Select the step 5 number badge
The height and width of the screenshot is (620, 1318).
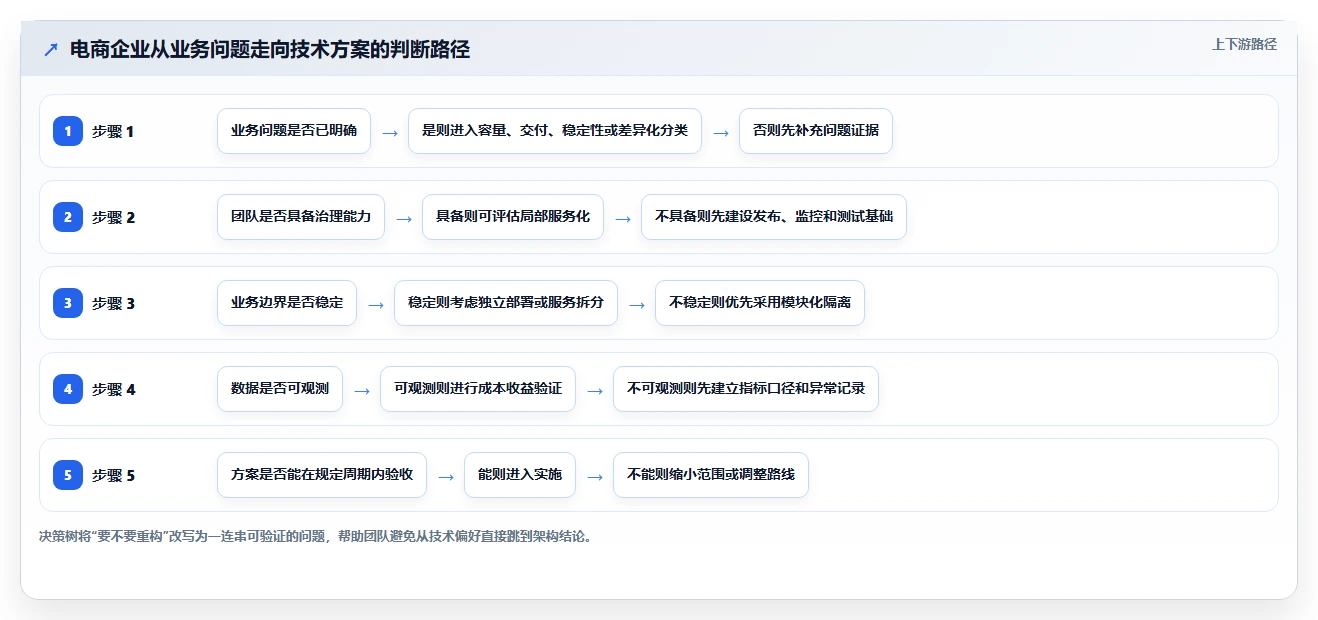tap(68, 475)
